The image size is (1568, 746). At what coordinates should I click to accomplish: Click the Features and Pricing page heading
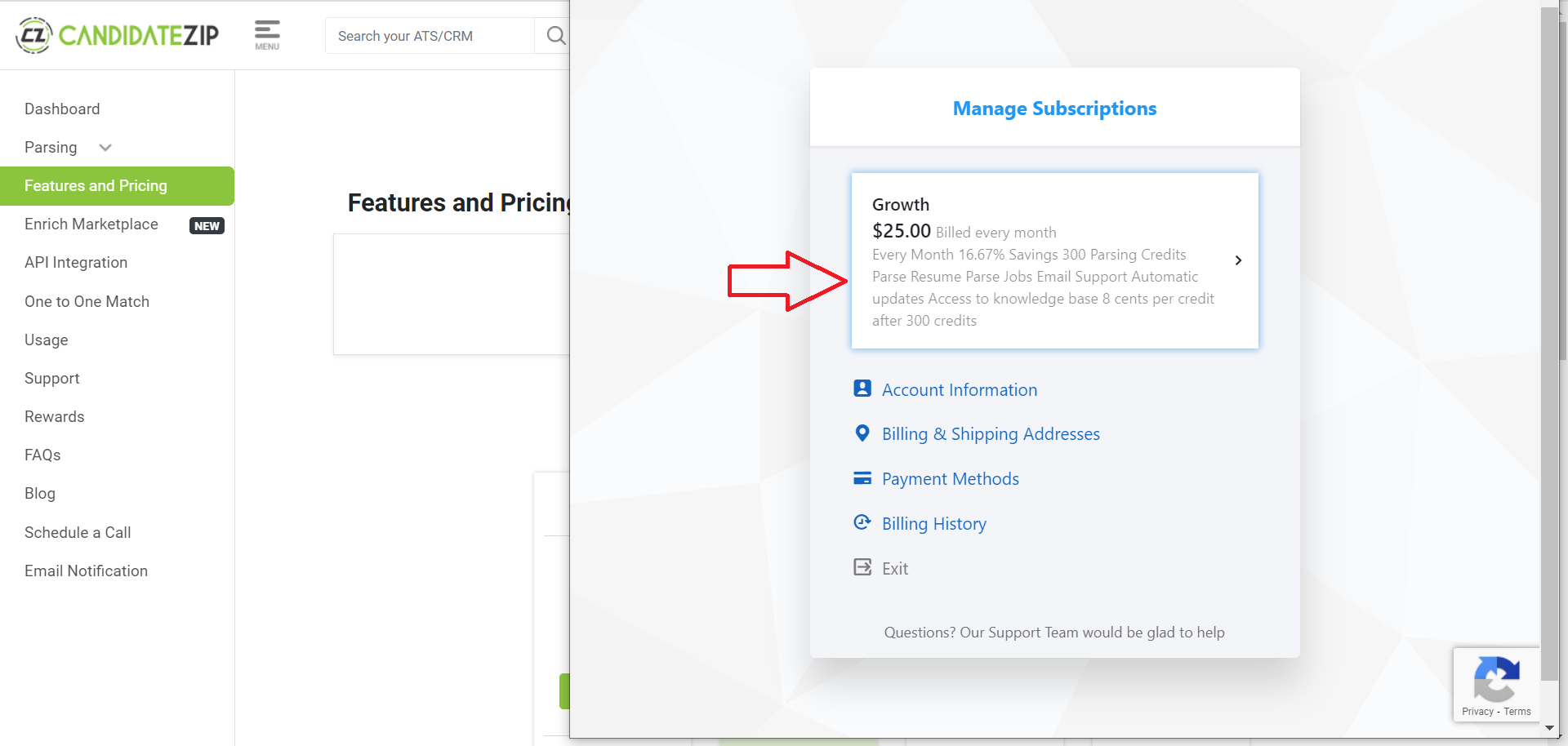click(459, 202)
